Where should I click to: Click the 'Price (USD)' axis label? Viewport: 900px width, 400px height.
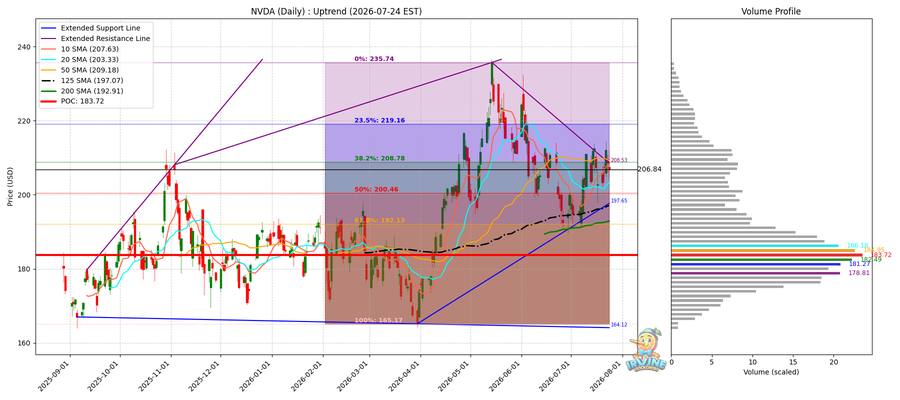[10, 187]
